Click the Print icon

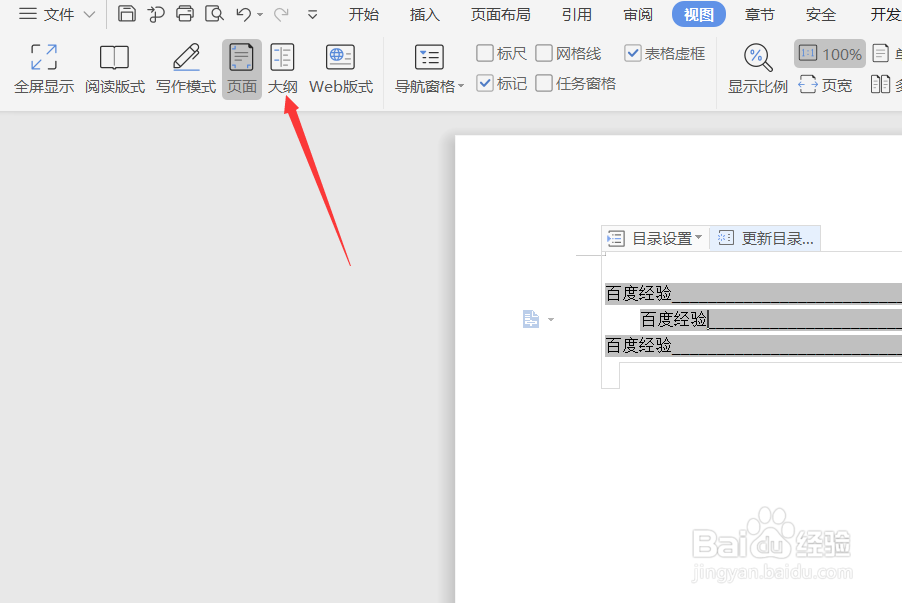pyautogui.click(x=185, y=13)
